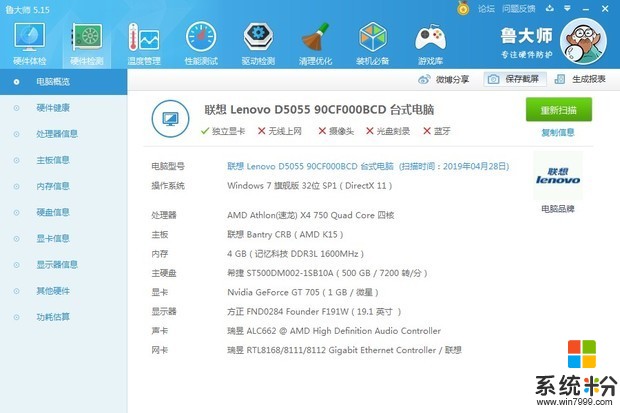Click the computer monitor circle icon
Image resolution: width=620 pixels, height=413 pixels.
click(170, 119)
